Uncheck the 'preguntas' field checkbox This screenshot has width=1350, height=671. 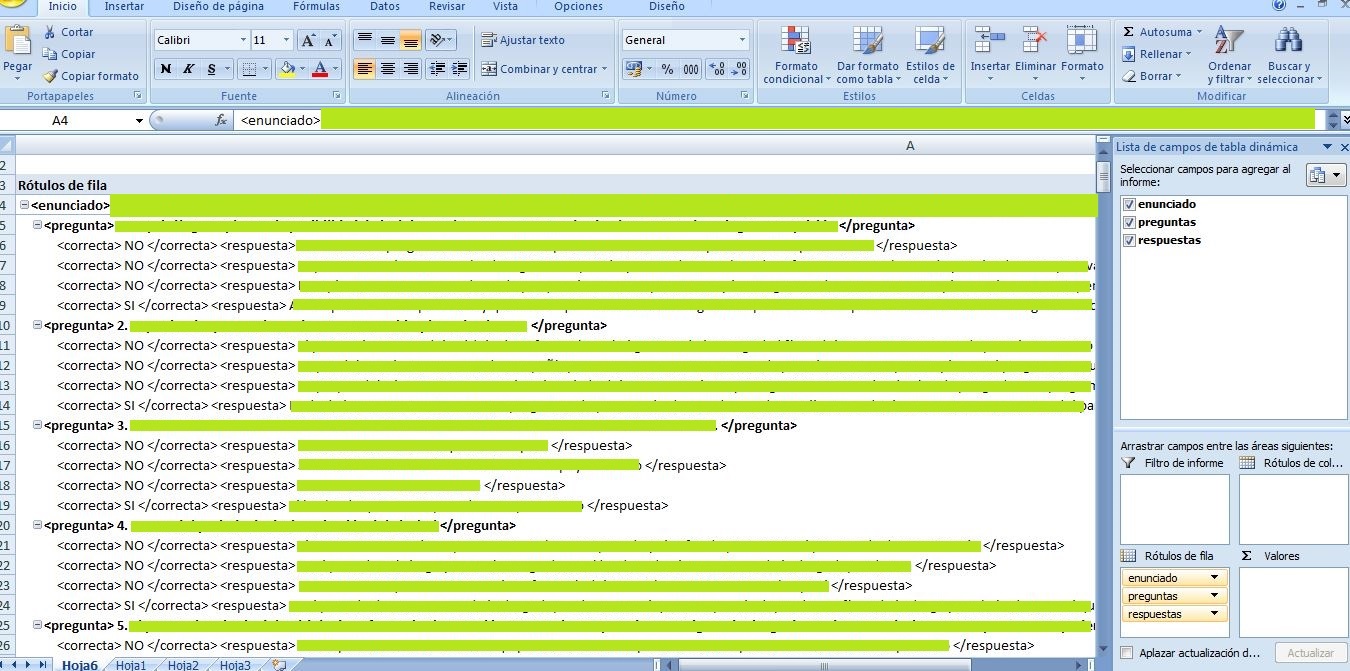1130,222
